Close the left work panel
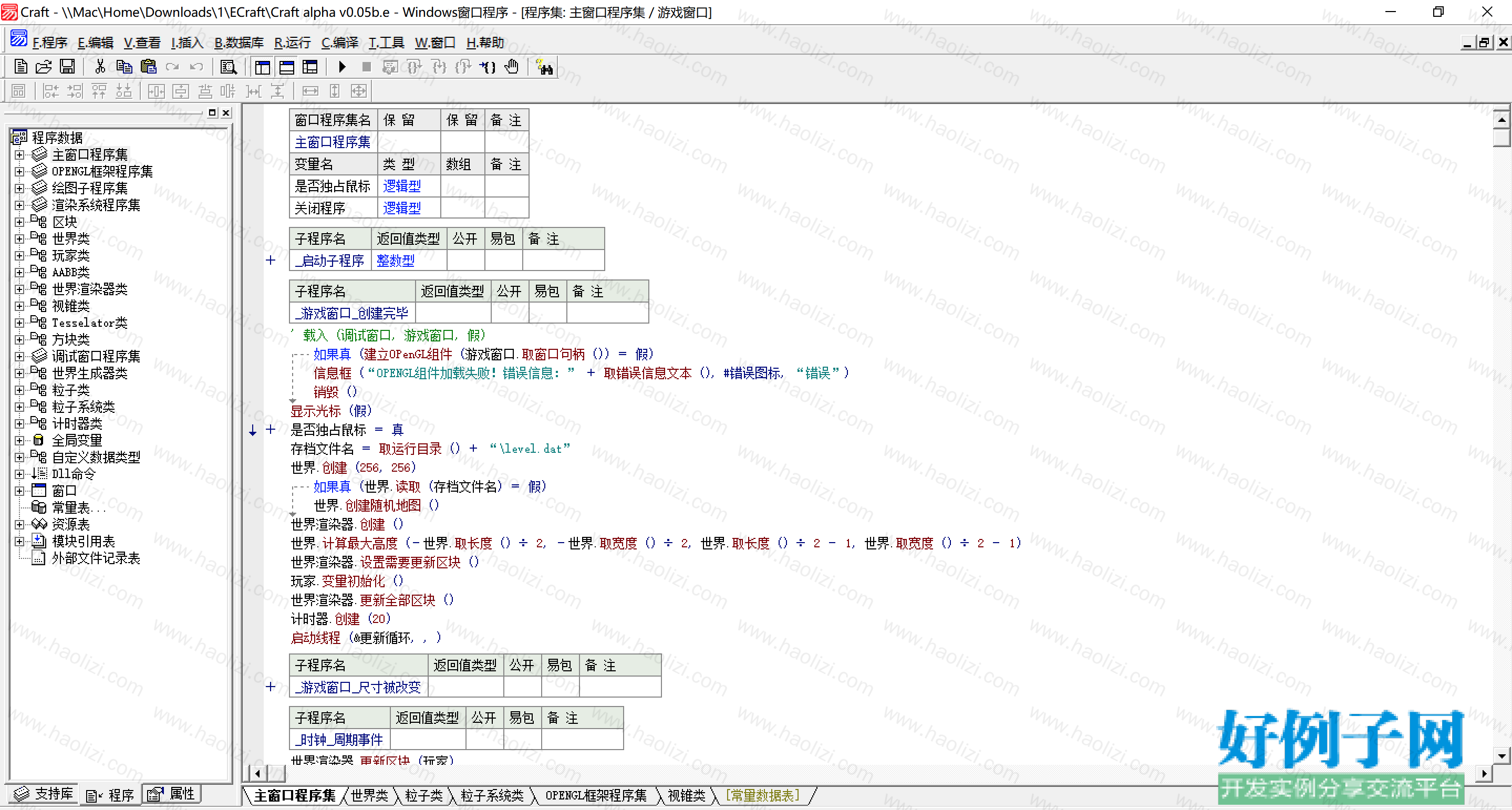This screenshot has height=810, width=1512. 226,113
